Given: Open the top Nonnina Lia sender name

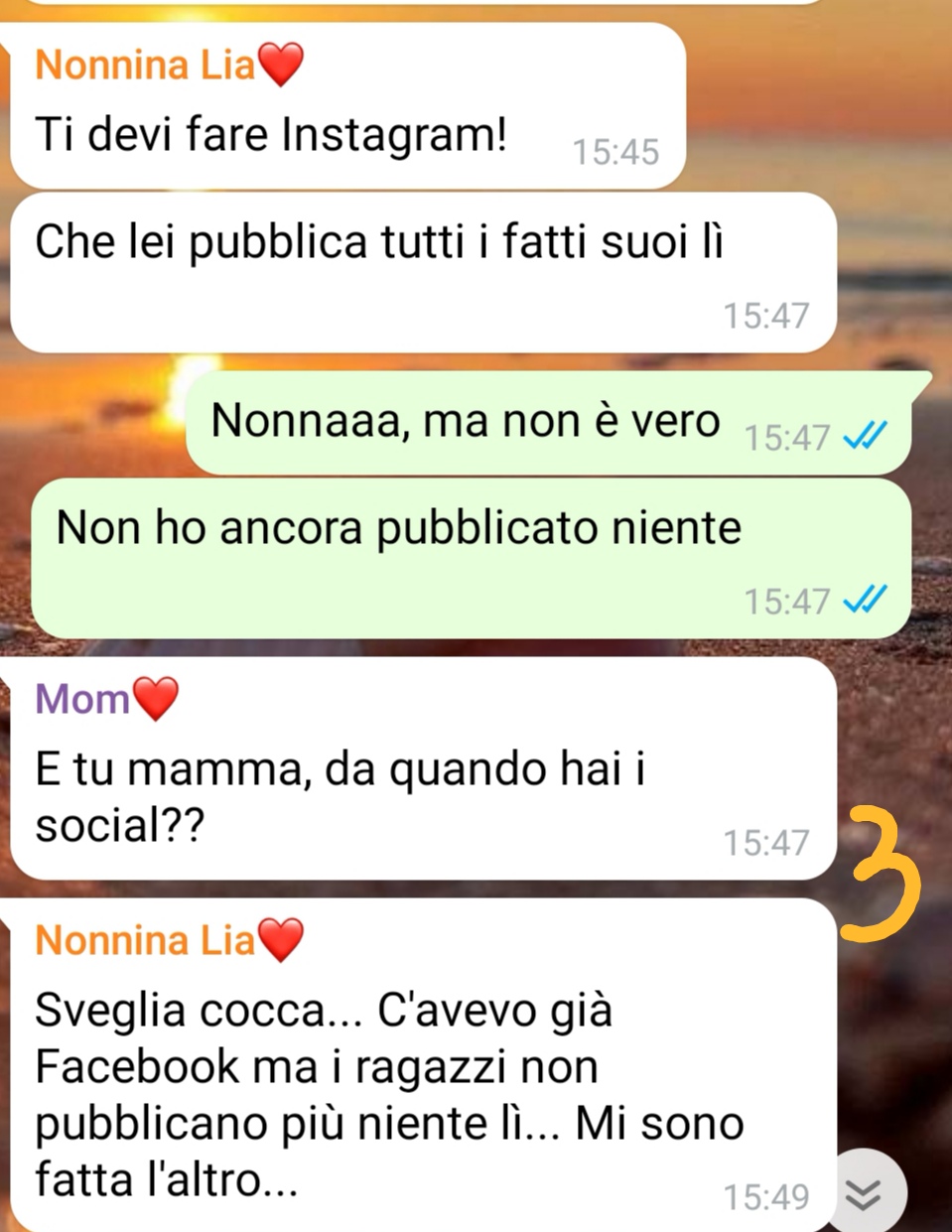Looking at the screenshot, I should point(145,66).
